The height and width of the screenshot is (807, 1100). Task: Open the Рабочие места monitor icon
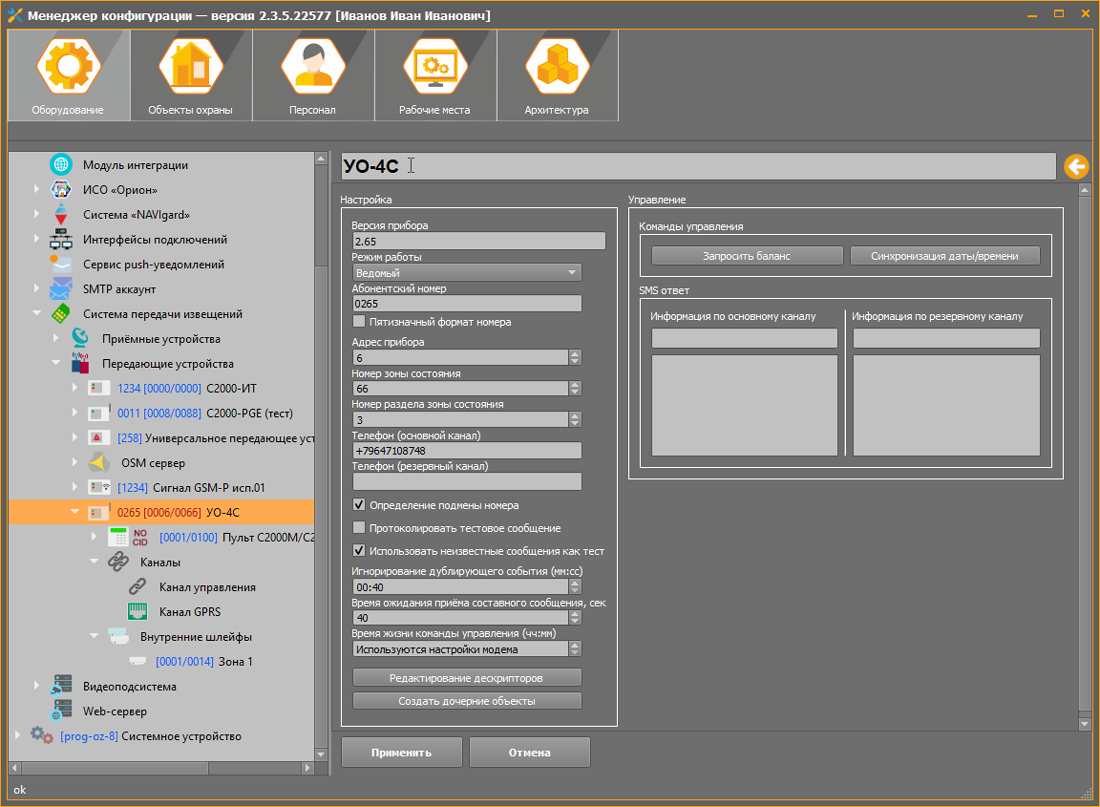click(x=434, y=67)
